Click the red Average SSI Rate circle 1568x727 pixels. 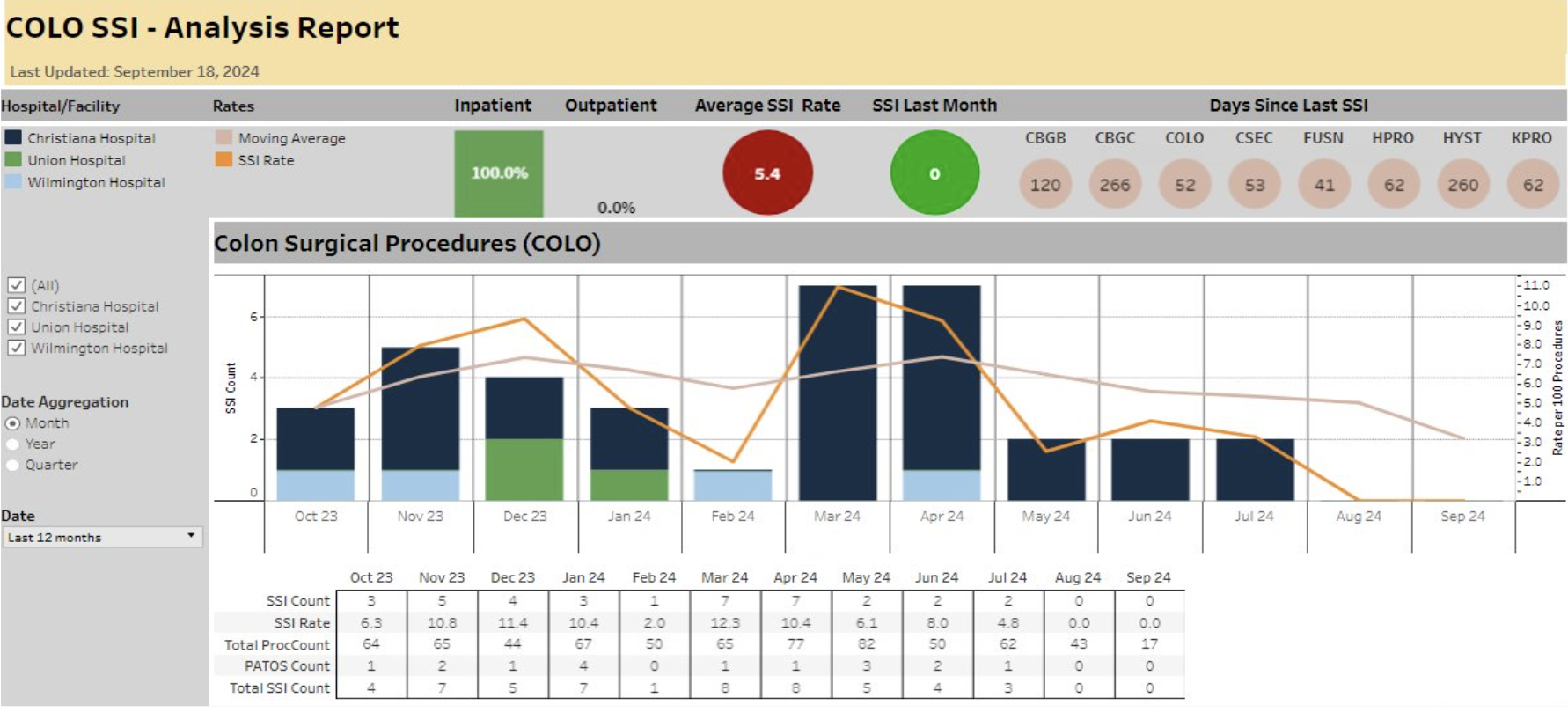766,173
